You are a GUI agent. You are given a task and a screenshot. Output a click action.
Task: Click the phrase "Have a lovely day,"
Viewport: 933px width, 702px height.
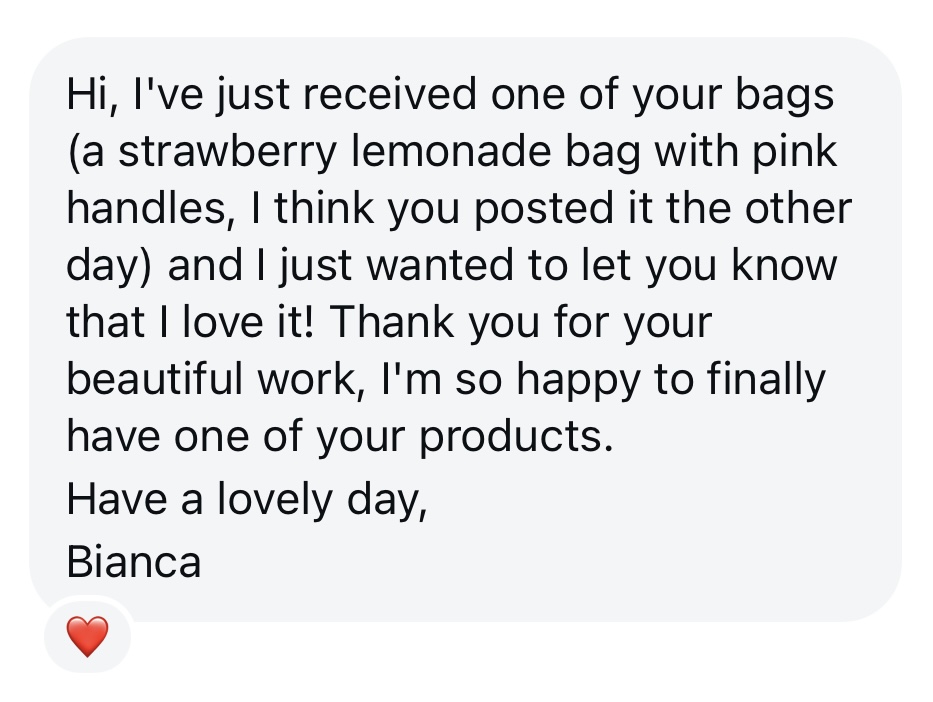[247, 500]
